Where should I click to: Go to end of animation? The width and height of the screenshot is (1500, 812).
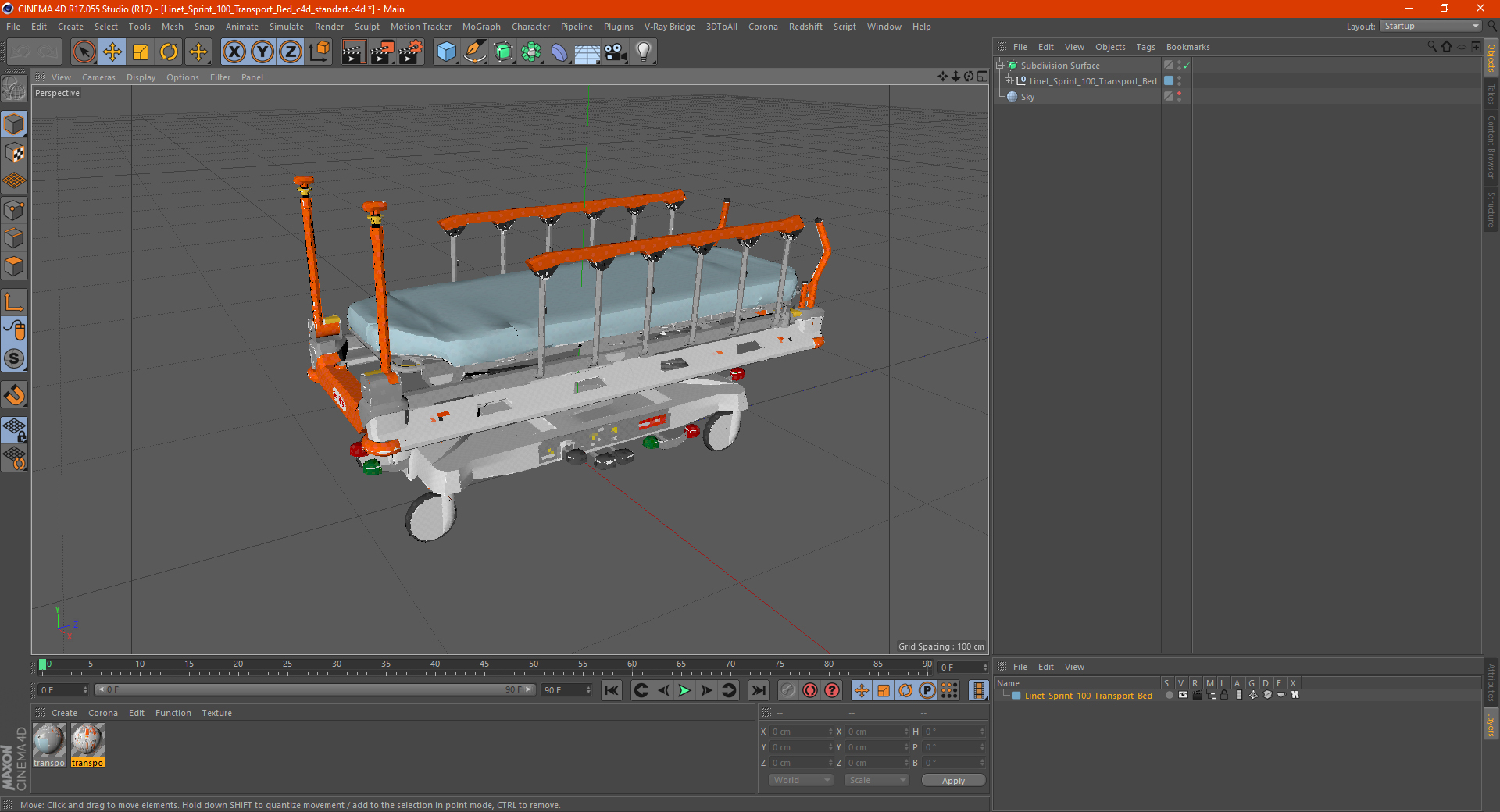[758, 690]
